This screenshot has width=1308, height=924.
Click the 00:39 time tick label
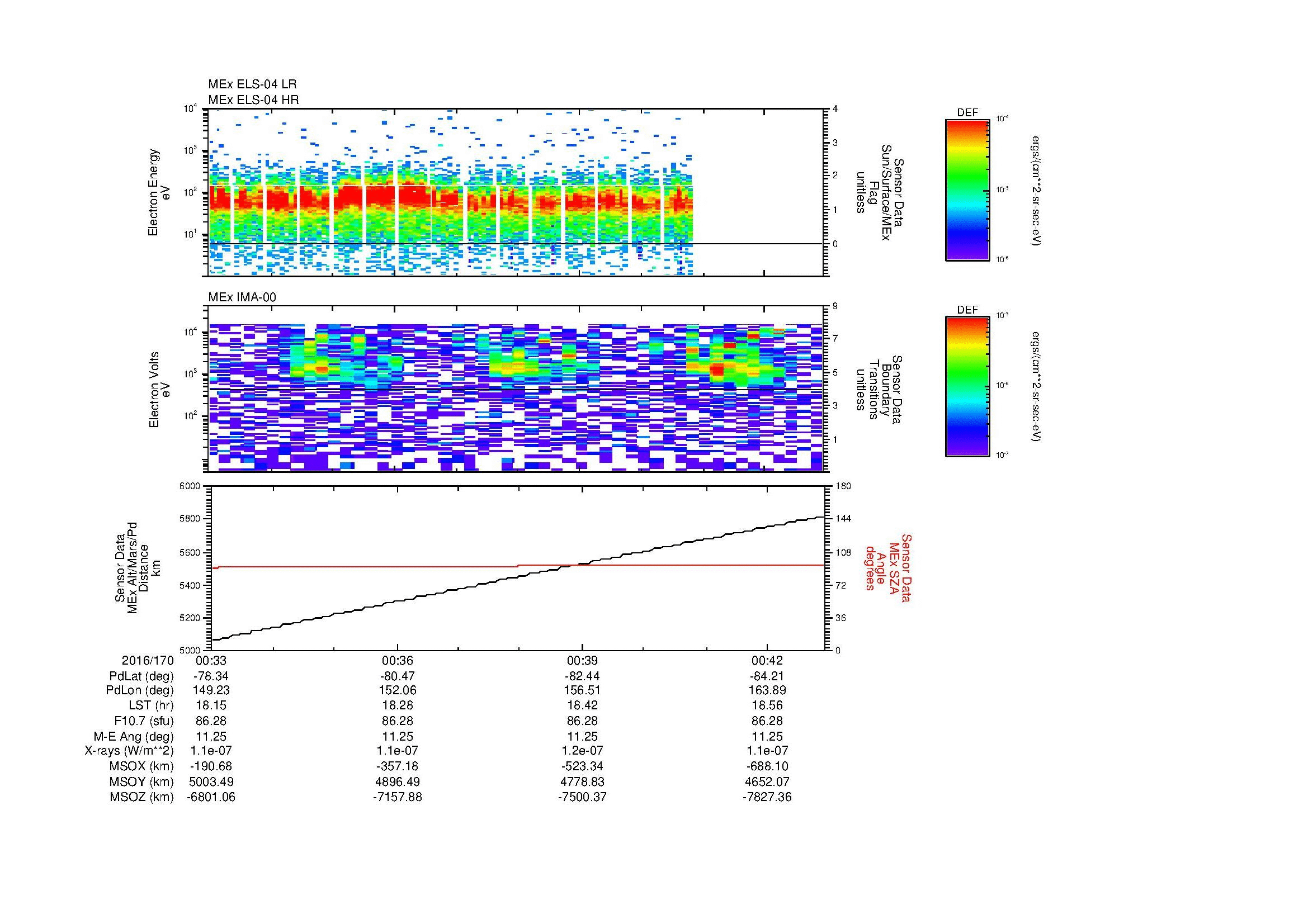tap(582, 660)
